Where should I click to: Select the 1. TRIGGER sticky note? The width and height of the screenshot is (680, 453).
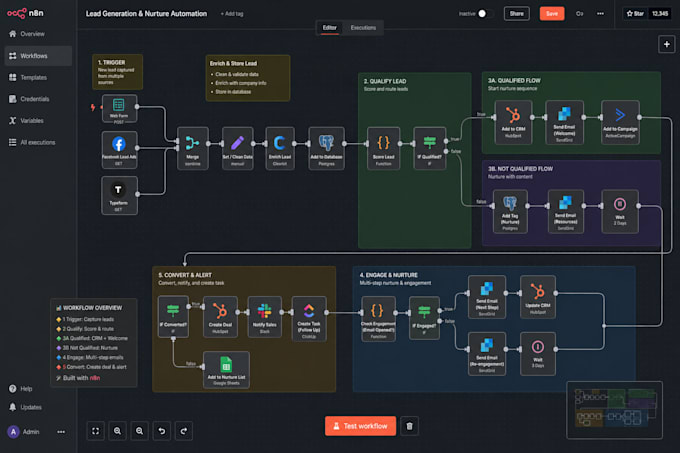pos(118,72)
